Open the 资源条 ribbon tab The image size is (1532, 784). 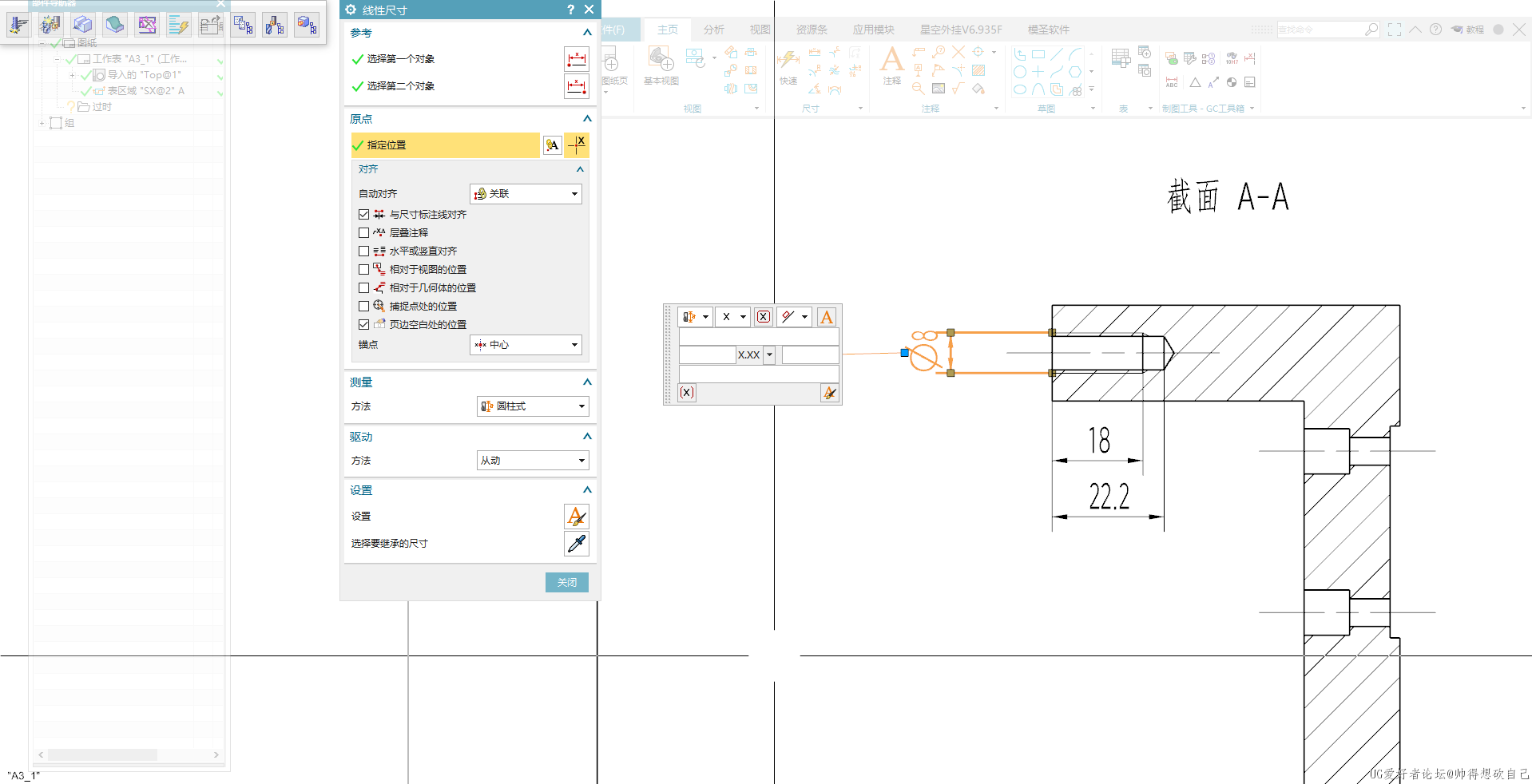coord(812,30)
